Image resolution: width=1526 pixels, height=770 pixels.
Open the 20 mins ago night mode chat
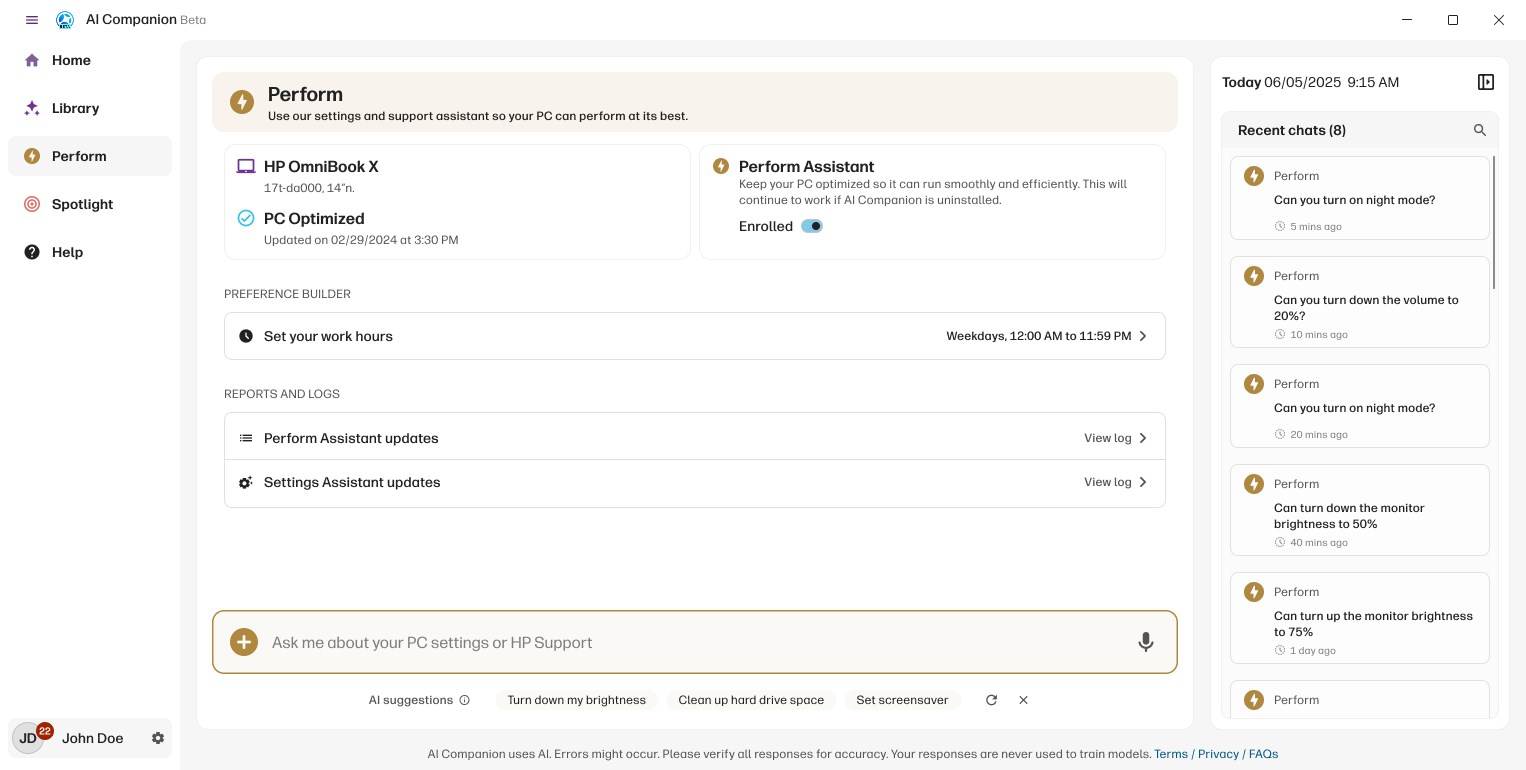point(1360,406)
